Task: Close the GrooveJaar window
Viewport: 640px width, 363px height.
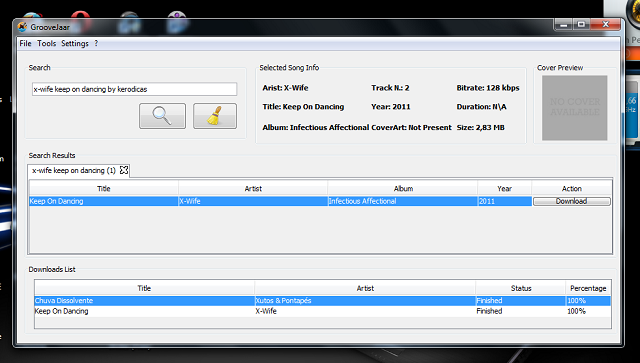Action: click(x=606, y=24)
